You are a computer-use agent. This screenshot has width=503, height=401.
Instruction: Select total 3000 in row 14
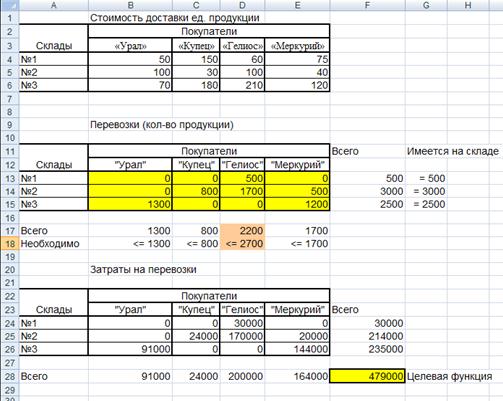coord(368,191)
